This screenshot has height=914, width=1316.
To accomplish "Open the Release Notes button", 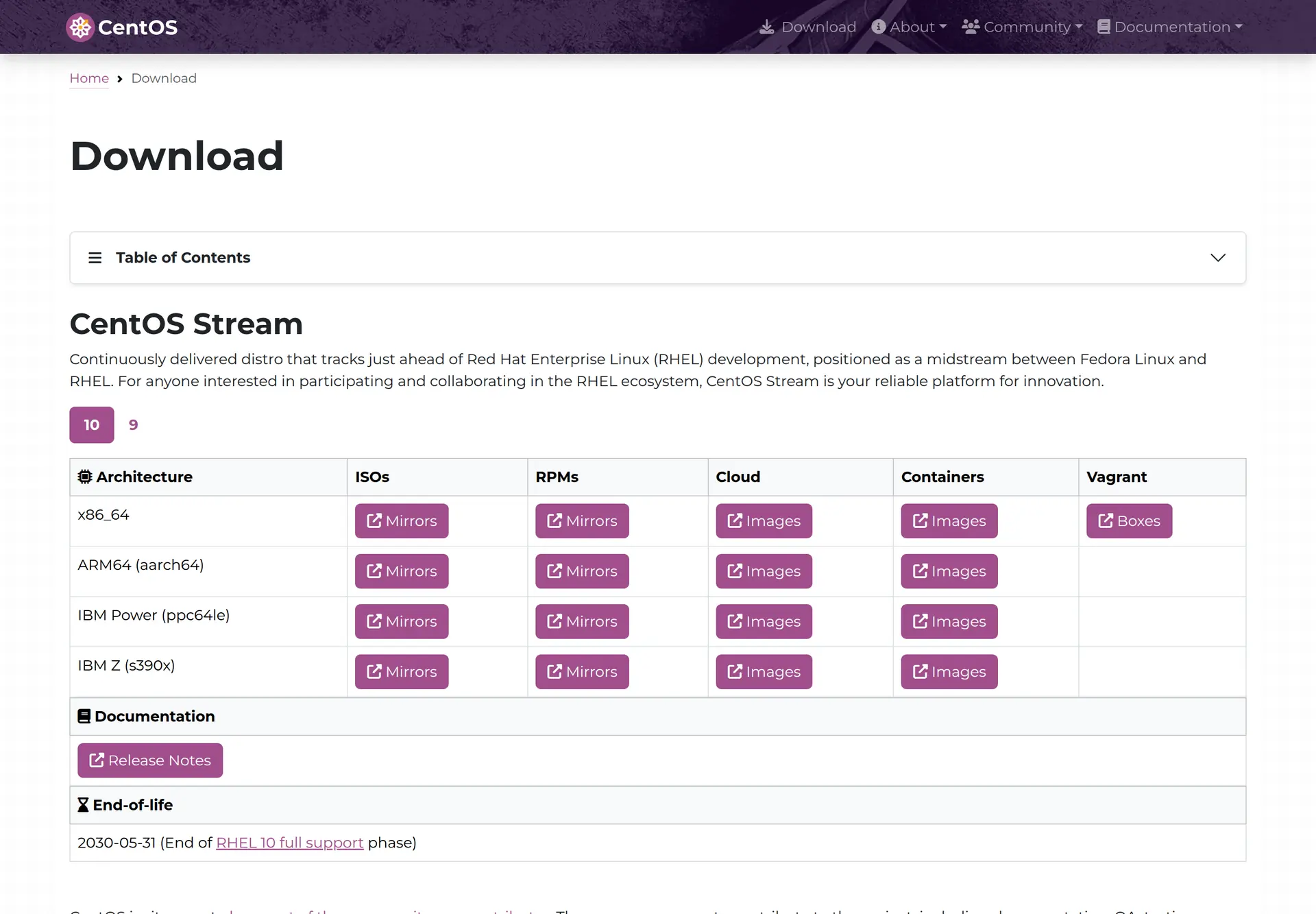I will (150, 760).
